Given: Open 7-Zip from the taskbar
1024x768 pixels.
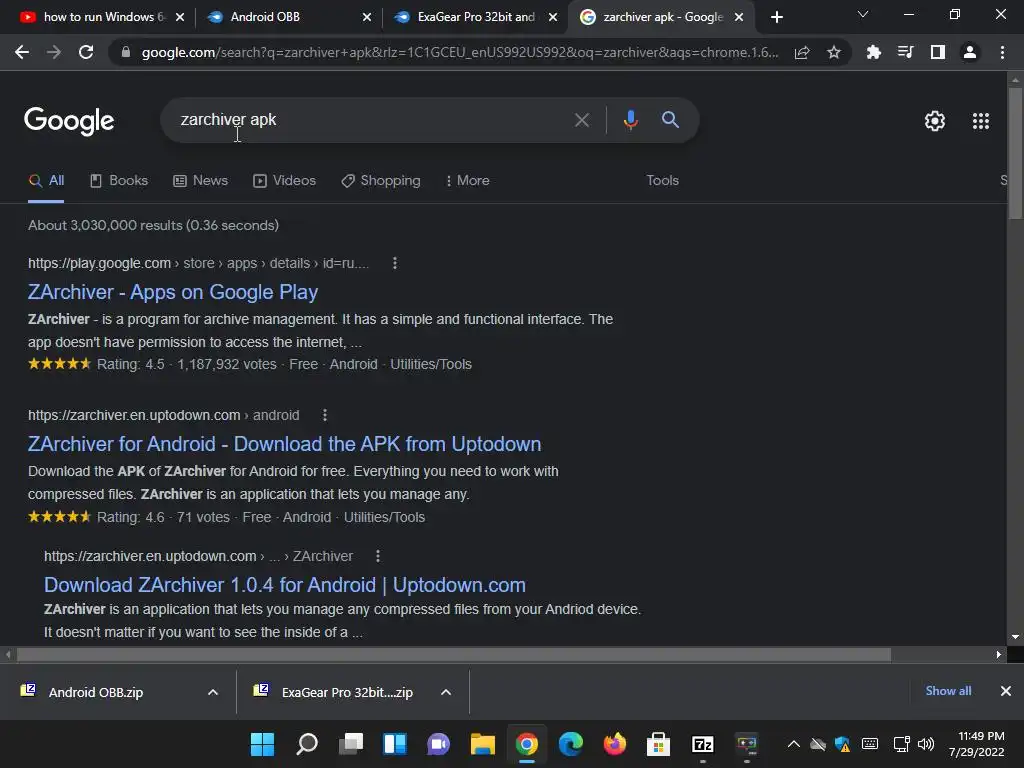Looking at the screenshot, I should [703, 744].
